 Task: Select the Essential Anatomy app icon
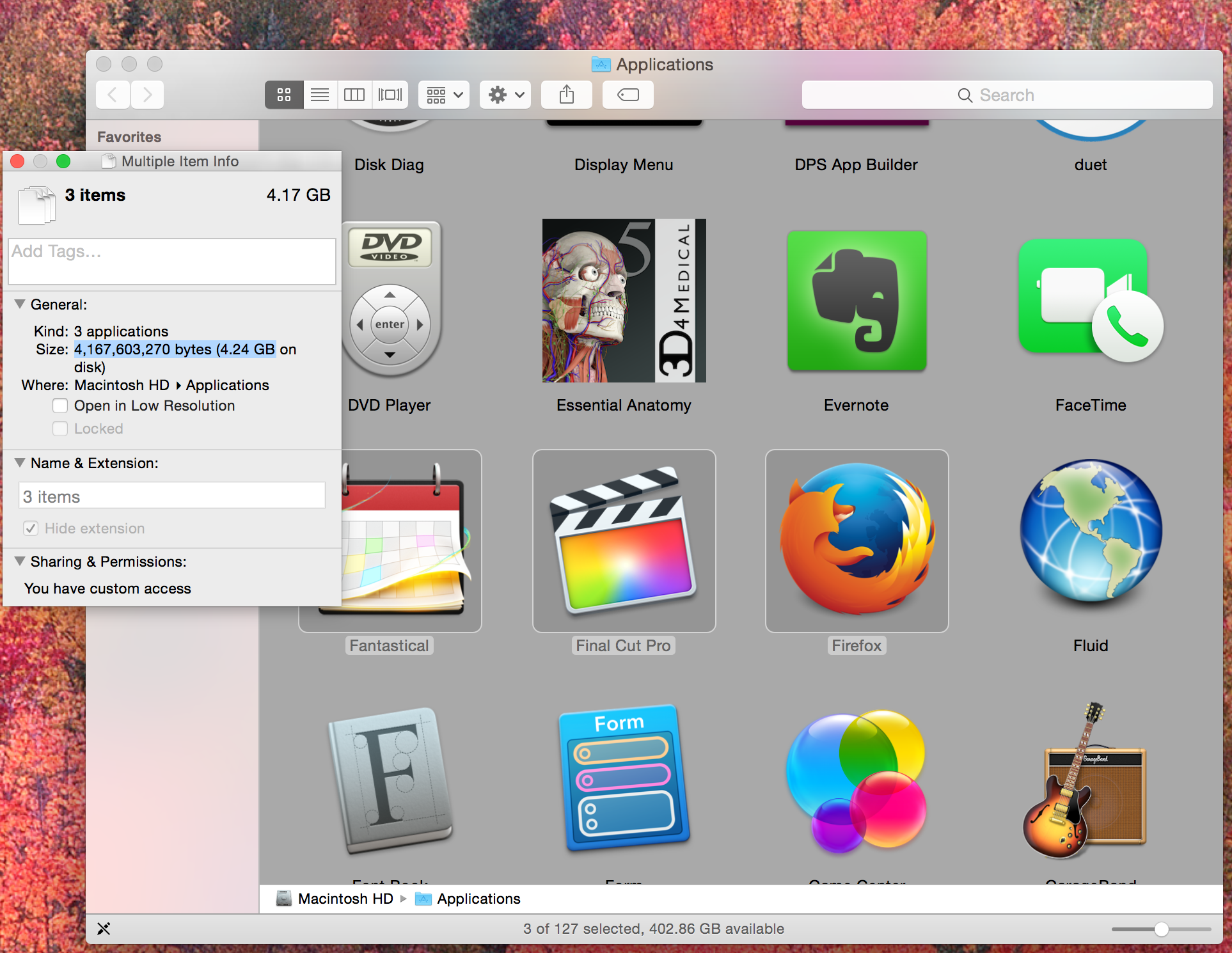[x=624, y=301]
